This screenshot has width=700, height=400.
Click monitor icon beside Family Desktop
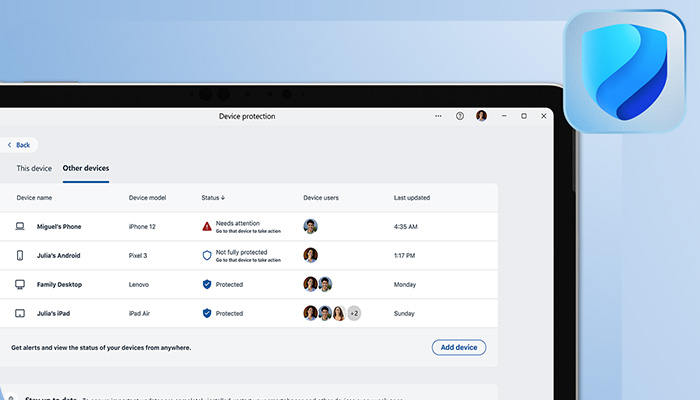(19, 284)
